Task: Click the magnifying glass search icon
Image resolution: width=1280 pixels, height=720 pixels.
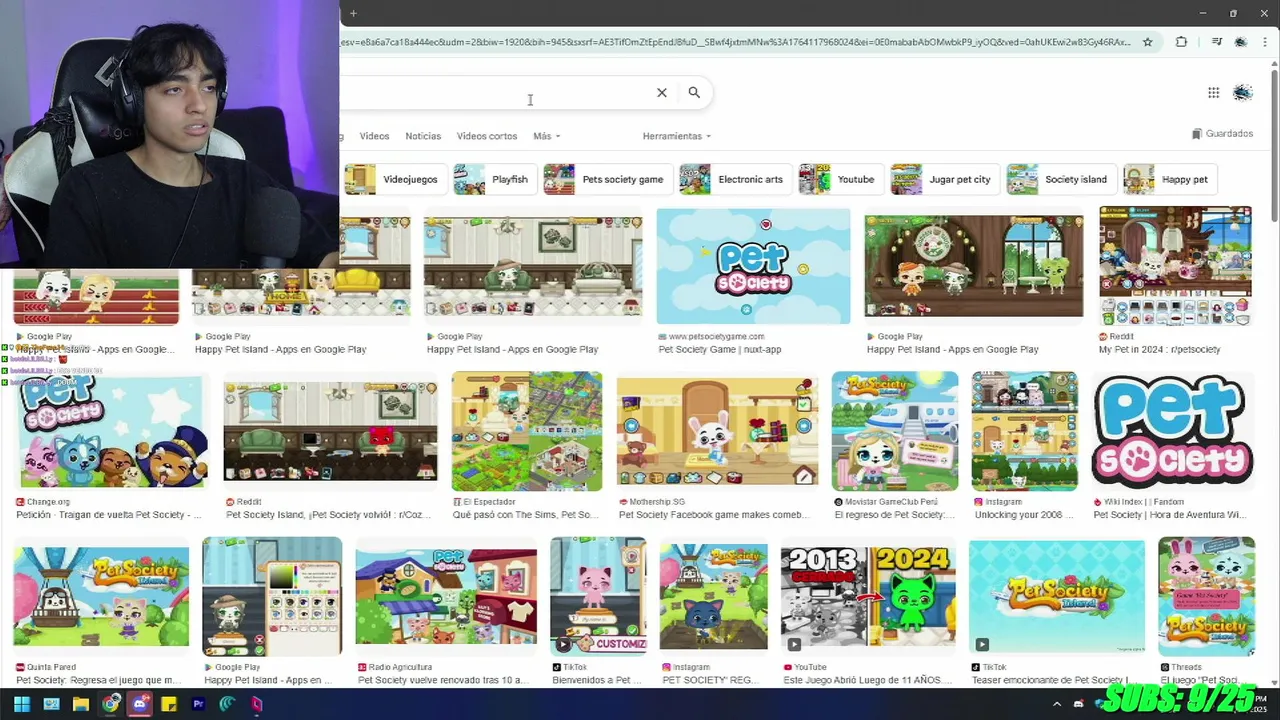Action: click(x=694, y=92)
